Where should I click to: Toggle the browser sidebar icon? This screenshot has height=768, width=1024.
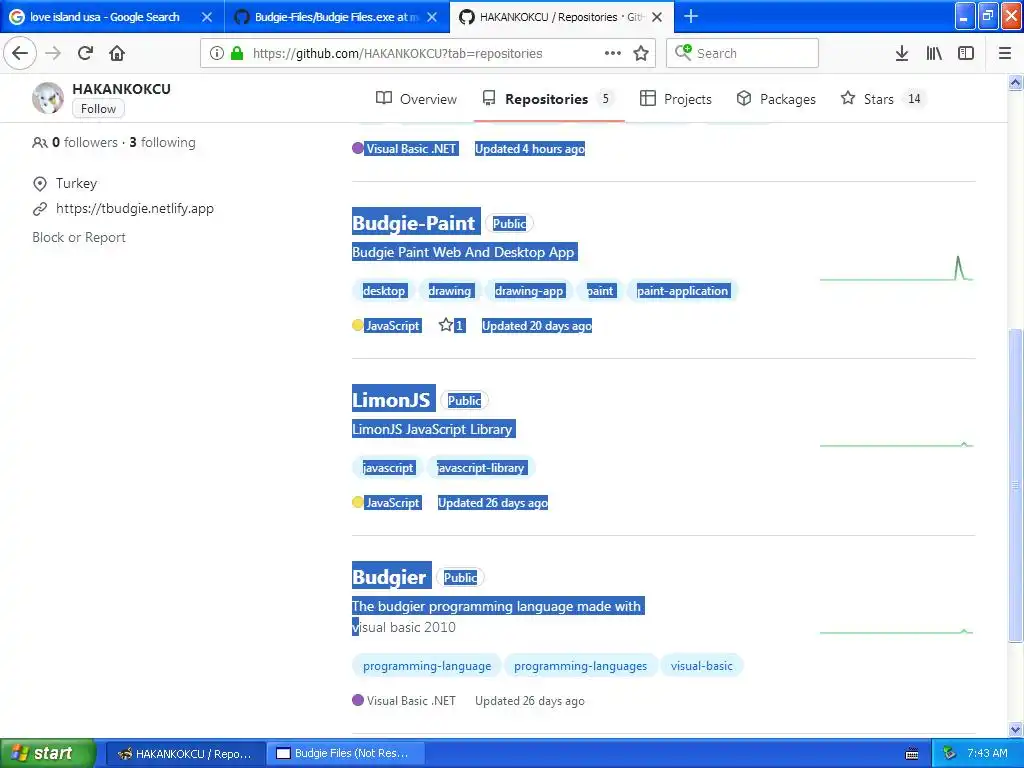point(966,53)
